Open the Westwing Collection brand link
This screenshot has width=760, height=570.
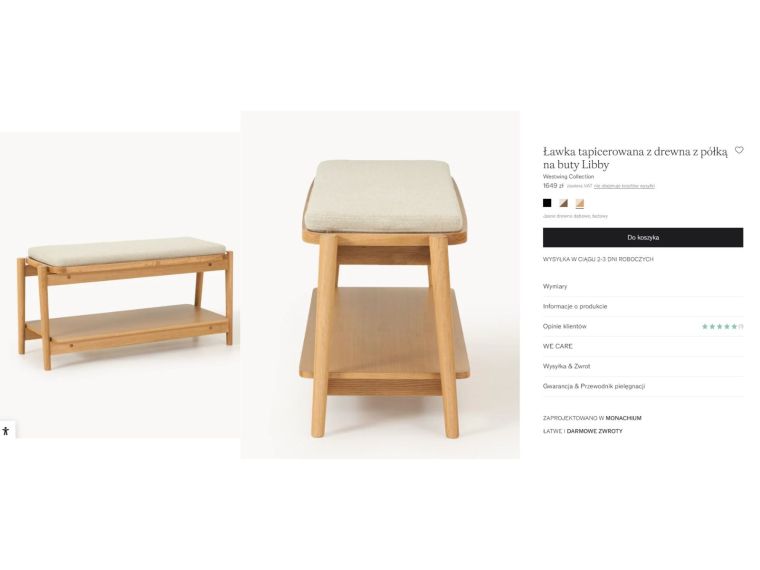coord(568,176)
